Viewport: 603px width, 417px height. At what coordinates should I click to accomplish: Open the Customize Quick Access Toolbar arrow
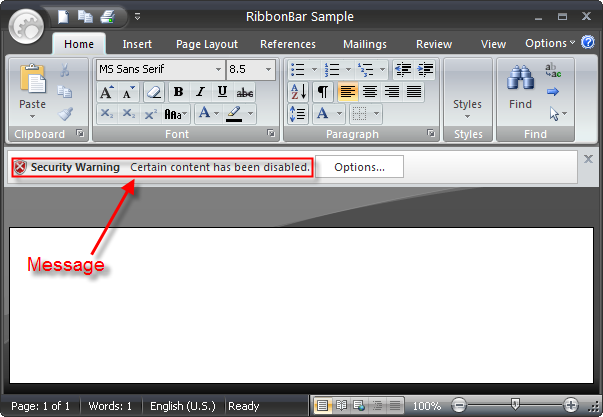(137, 17)
